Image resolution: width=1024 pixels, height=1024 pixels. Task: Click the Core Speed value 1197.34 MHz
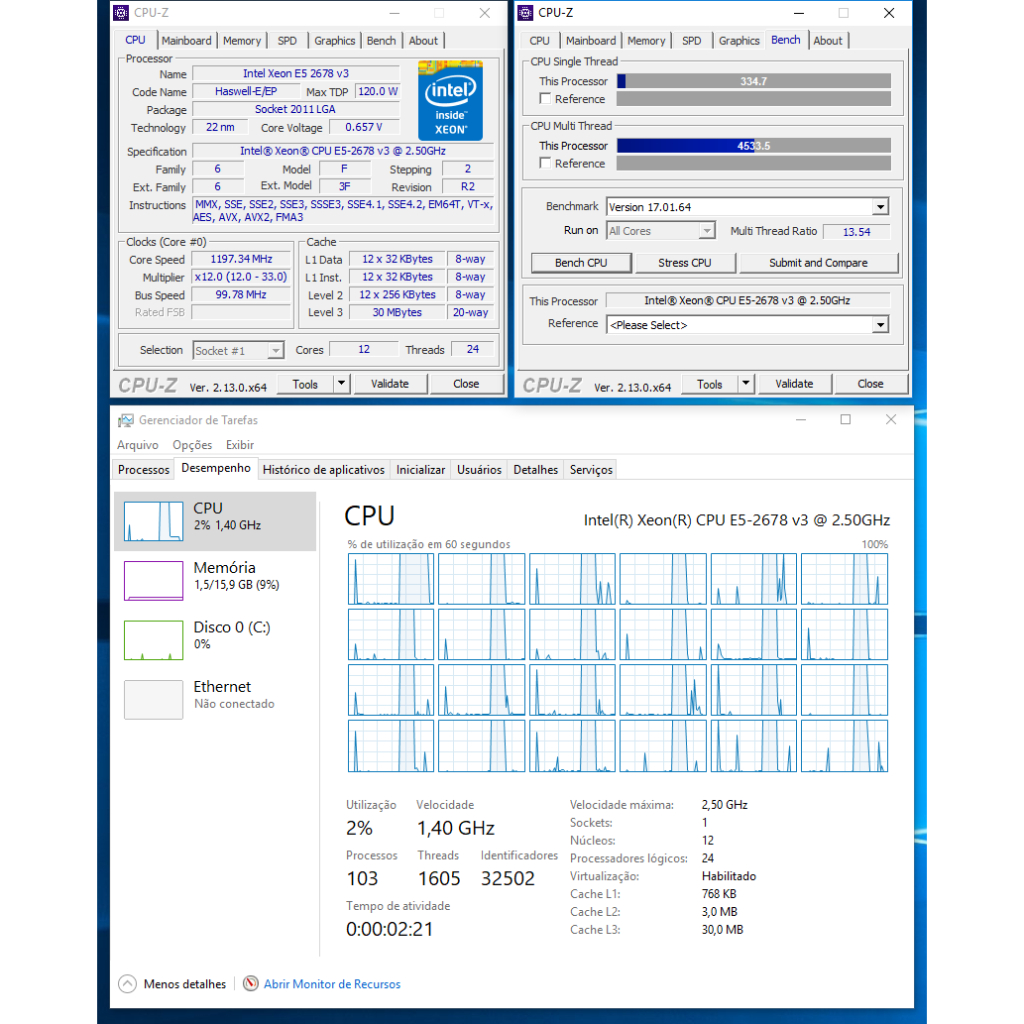(x=241, y=259)
